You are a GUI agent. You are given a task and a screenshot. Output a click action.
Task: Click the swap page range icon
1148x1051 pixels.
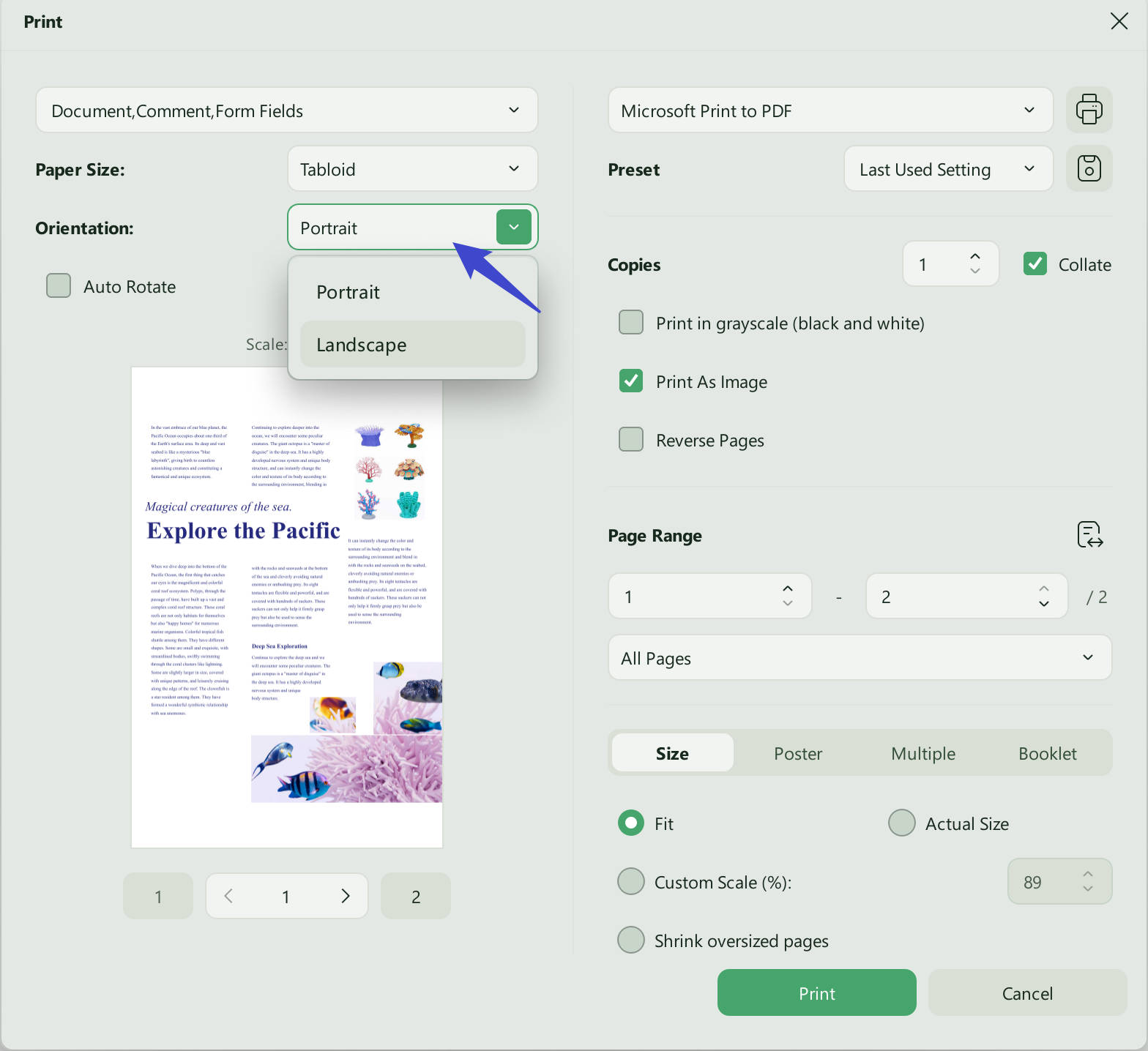click(1090, 535)
